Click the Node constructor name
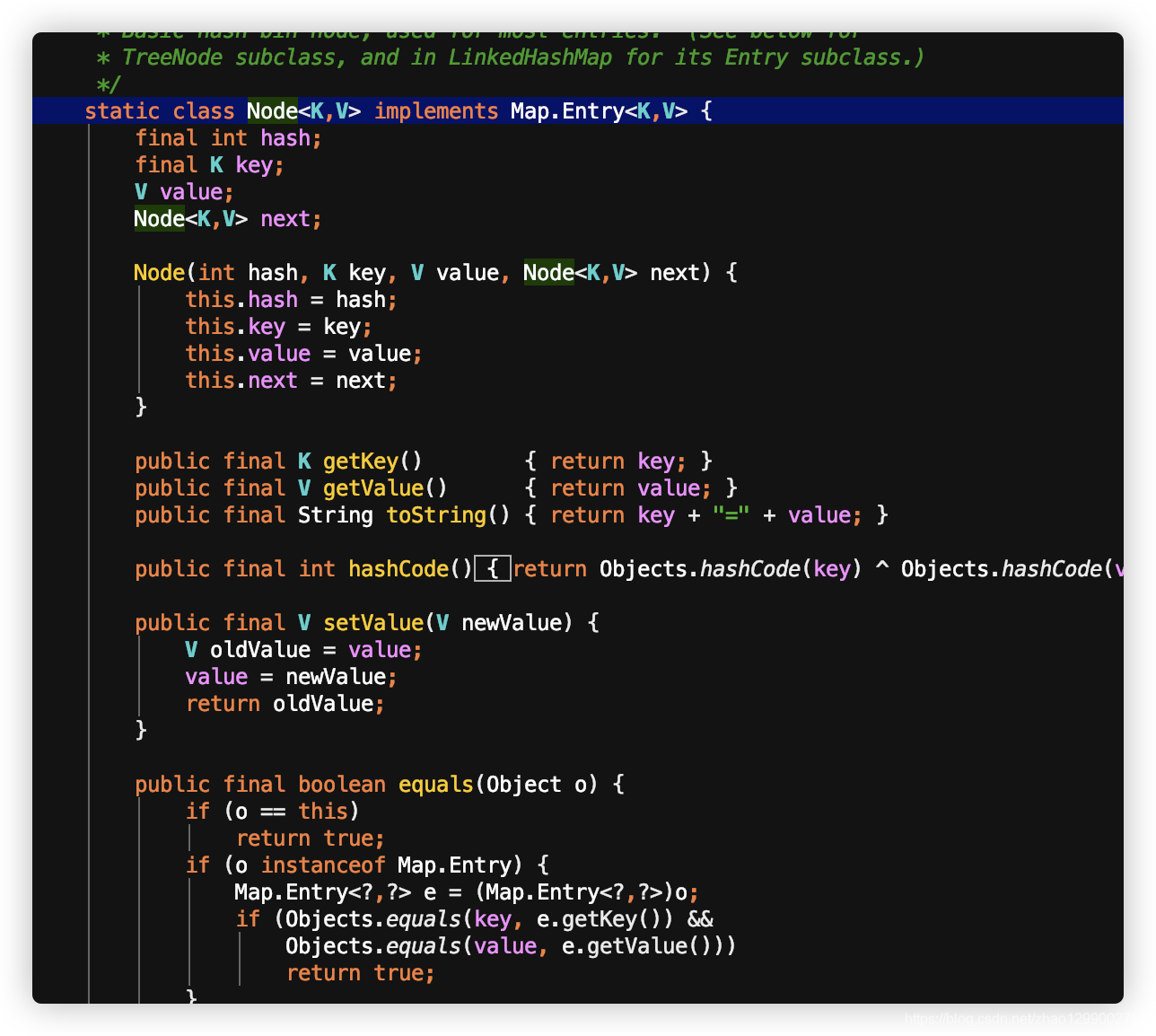This screenshot has width=1156, height=1036. (x=159, y=272)
